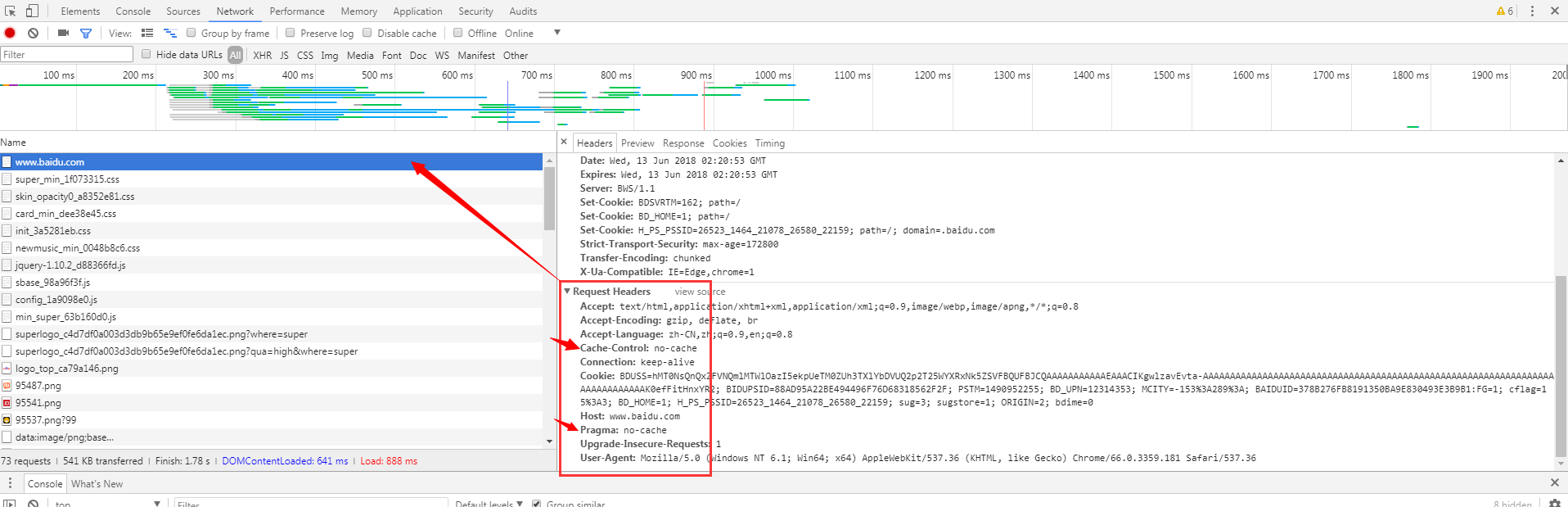Collapse the Request Headers section
The width and height of the screenshot is (1568, 507).
point(567,291)
